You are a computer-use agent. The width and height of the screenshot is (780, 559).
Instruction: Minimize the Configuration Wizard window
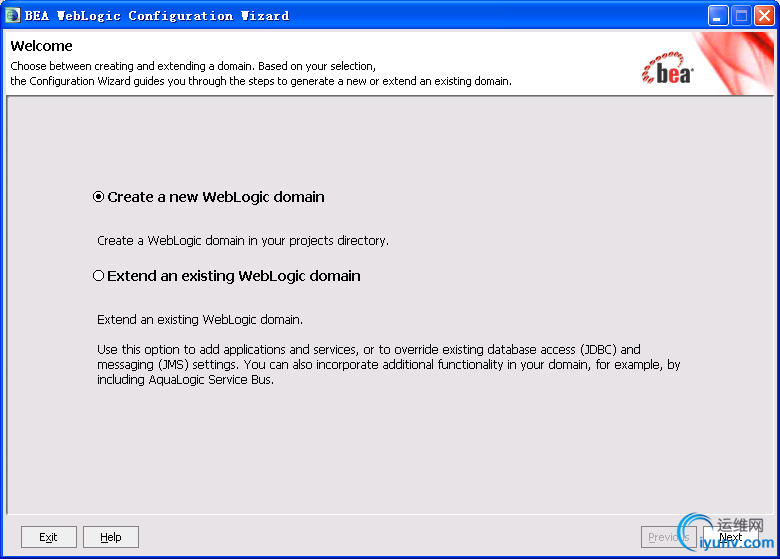[718, 16]
